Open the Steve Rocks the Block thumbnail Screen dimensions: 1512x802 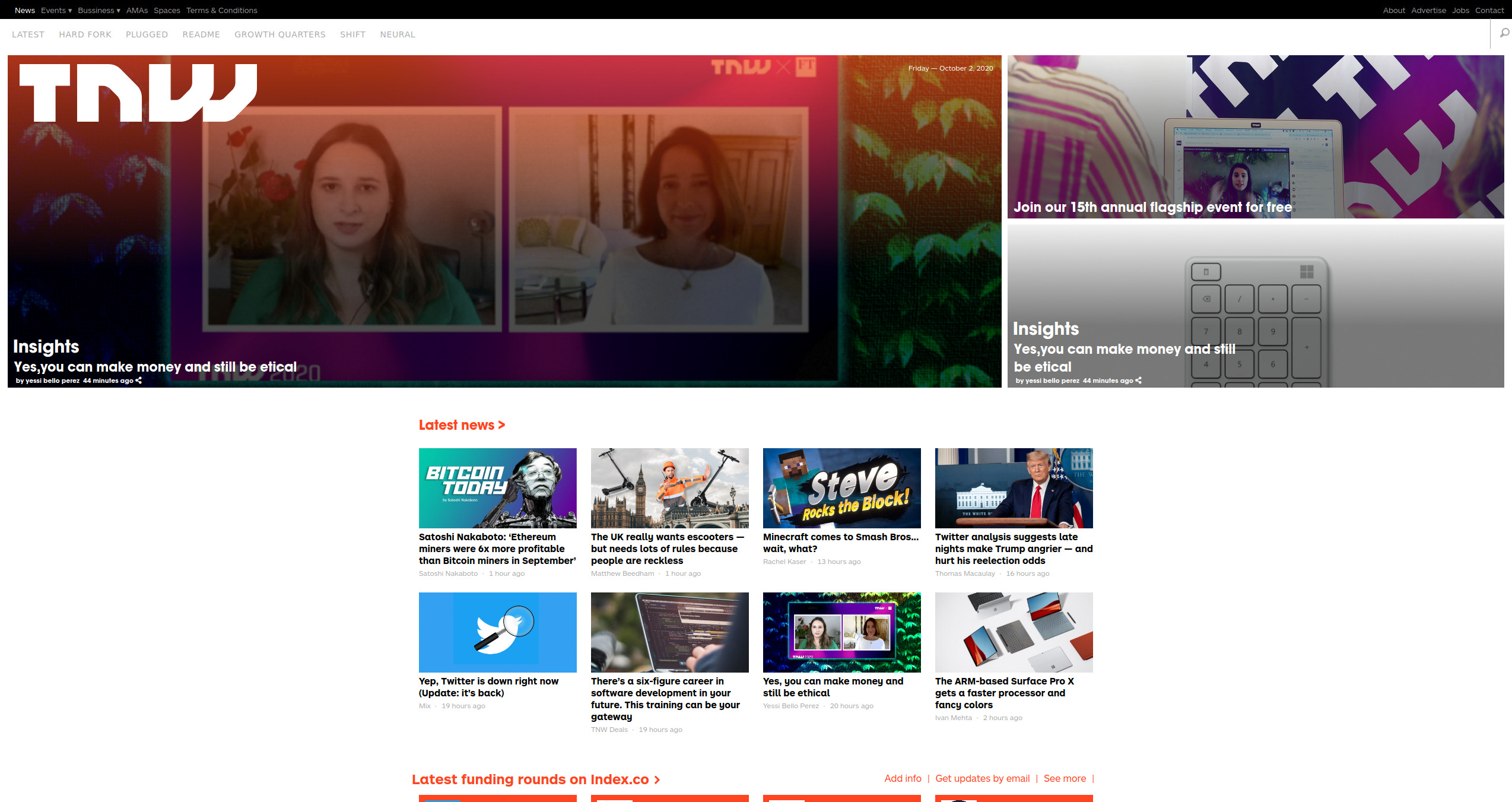point(841,488)
